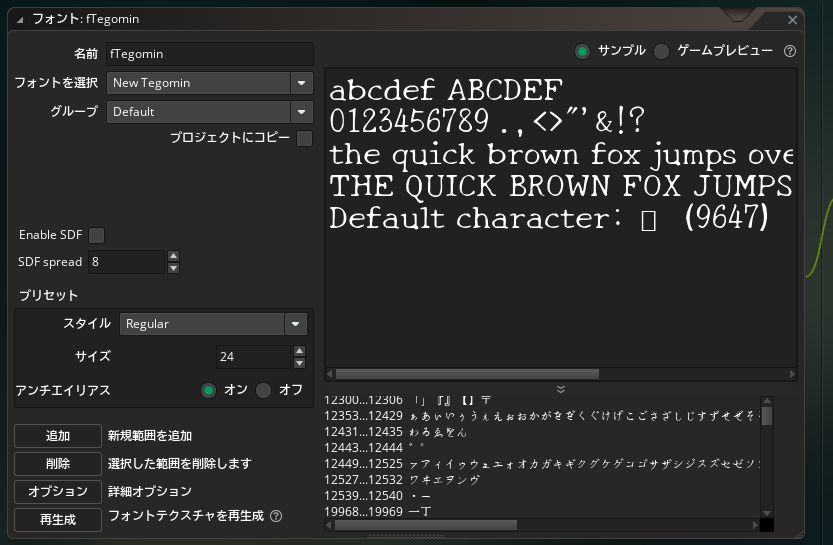
Task: Click range list scroll-up arrow
Action: (767, 401)
